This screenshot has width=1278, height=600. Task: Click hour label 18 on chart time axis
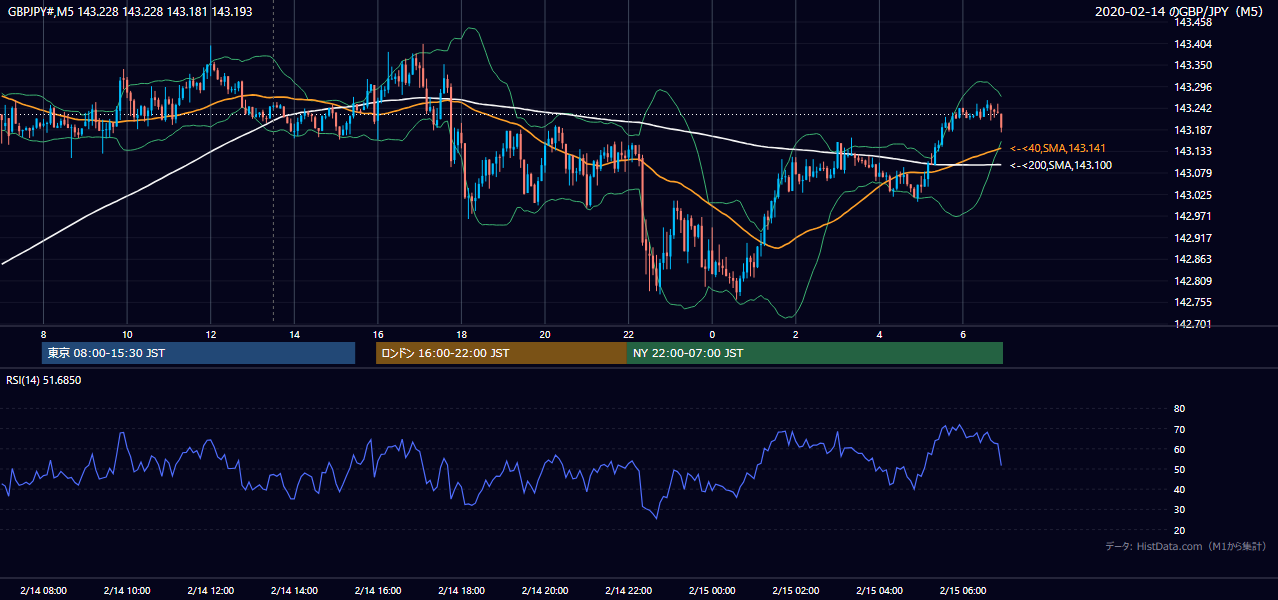(x=461, y=334)
